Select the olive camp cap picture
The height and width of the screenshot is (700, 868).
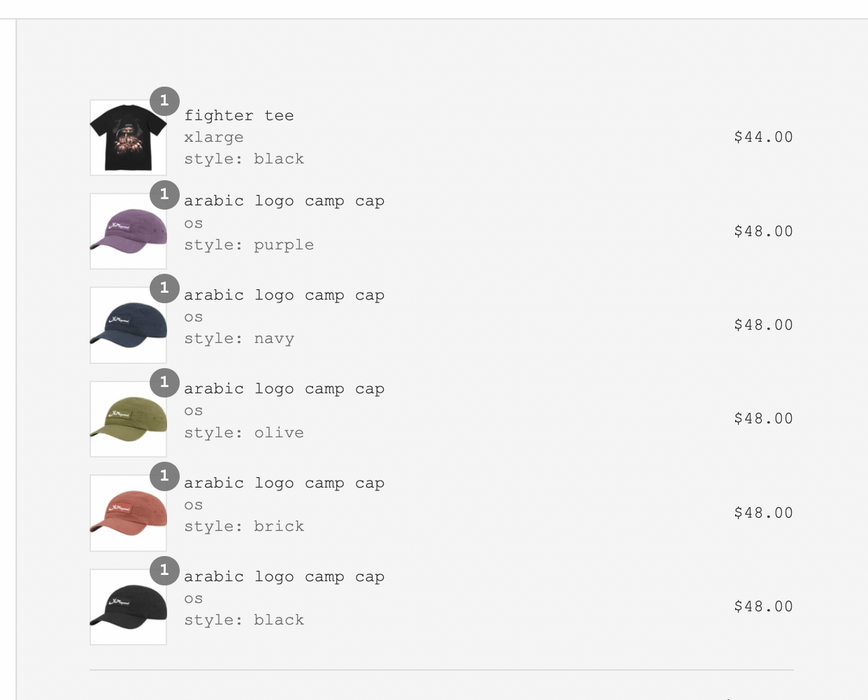pyautogui.click(x=128, y=419)
